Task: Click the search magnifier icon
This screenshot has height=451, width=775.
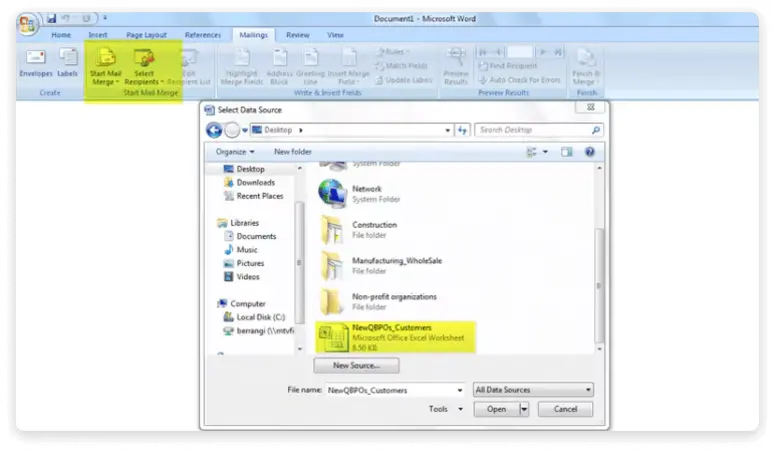Action: [596, 130]
